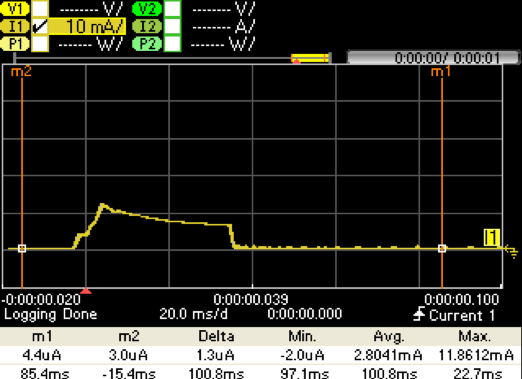Image resolution: width=522 pixels, height=379 pixels.
Task: Click the Logging Done status text
Action: click(50, 314)
